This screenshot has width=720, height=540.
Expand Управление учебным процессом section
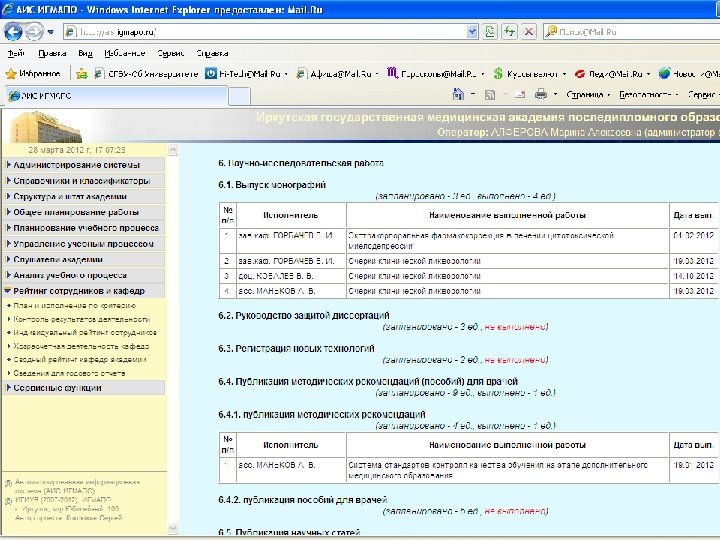point(84,243)
